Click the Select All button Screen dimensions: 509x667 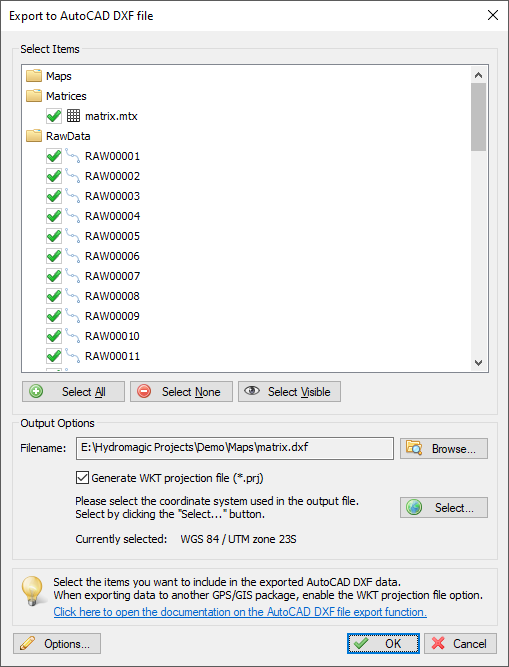click(73, 391)
